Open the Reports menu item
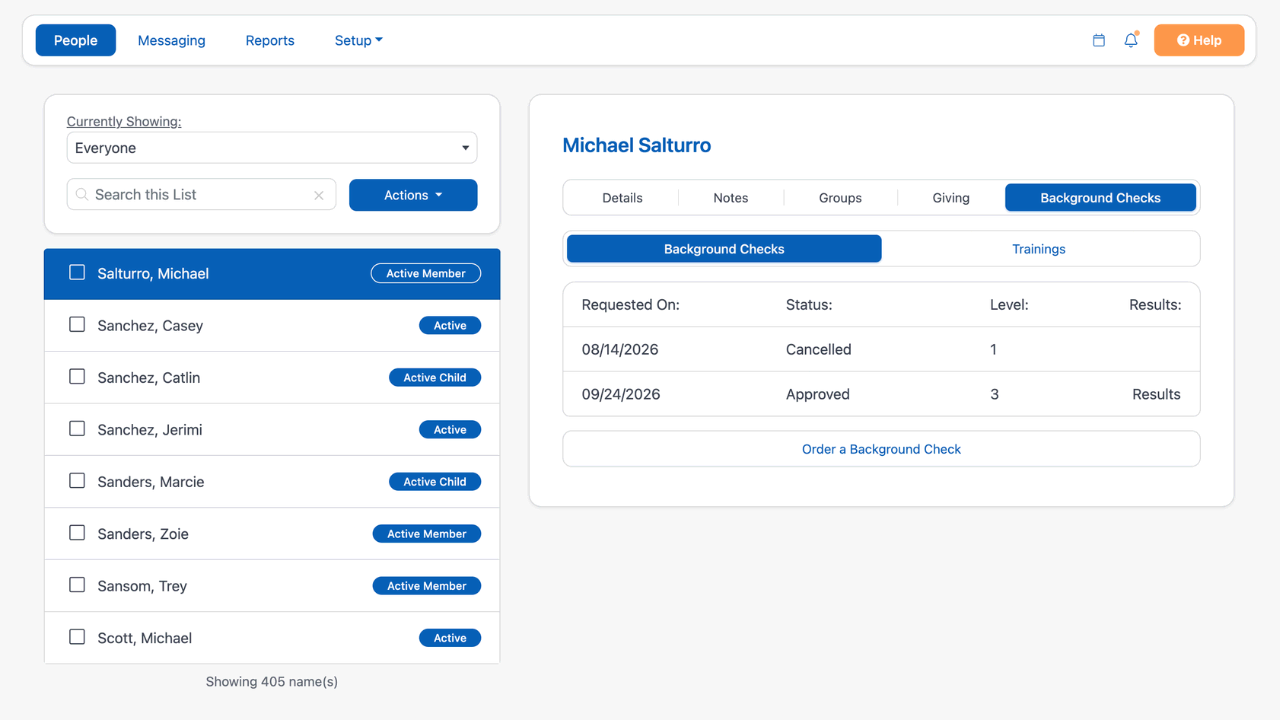The image size is (1280, 720). coord(270,40)
